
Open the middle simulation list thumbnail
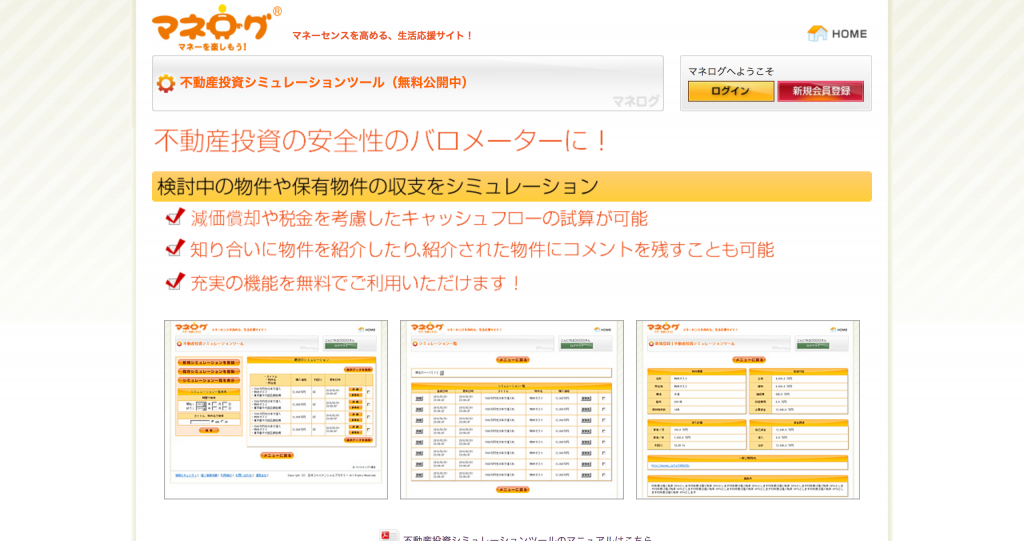(511, 409)
